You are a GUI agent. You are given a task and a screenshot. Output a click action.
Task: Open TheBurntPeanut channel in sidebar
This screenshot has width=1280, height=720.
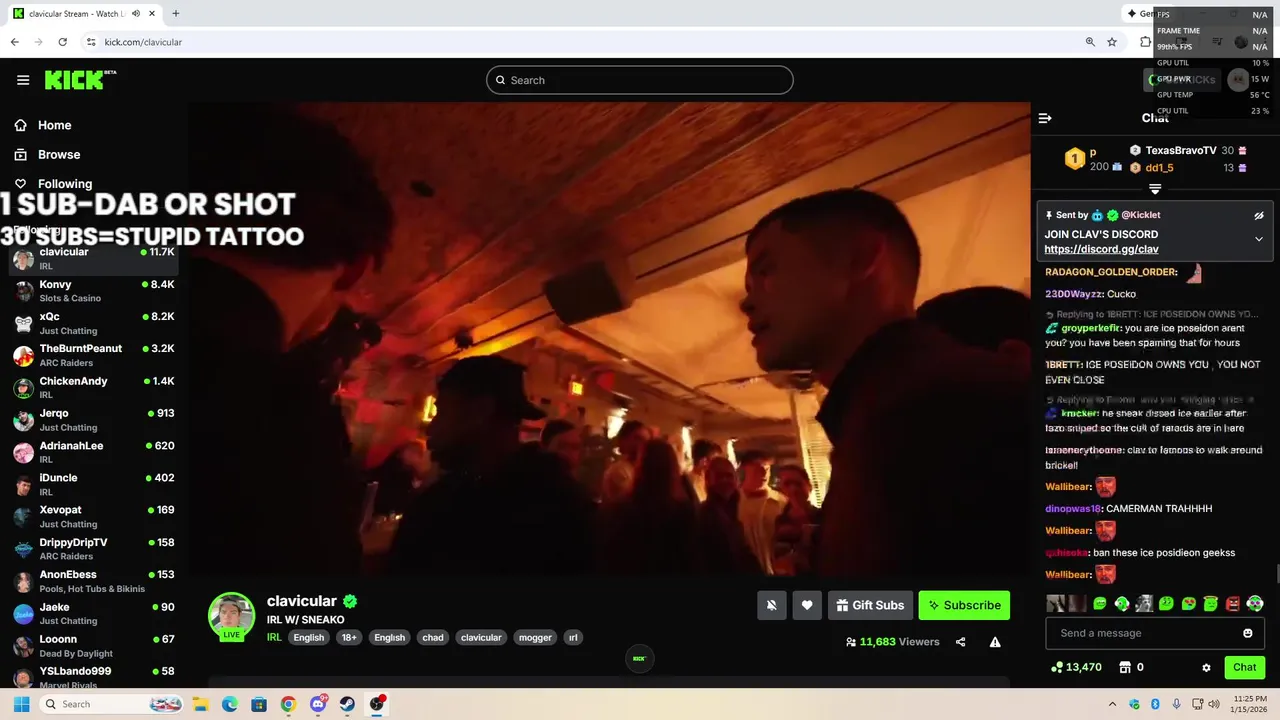[x=93, y=355]
